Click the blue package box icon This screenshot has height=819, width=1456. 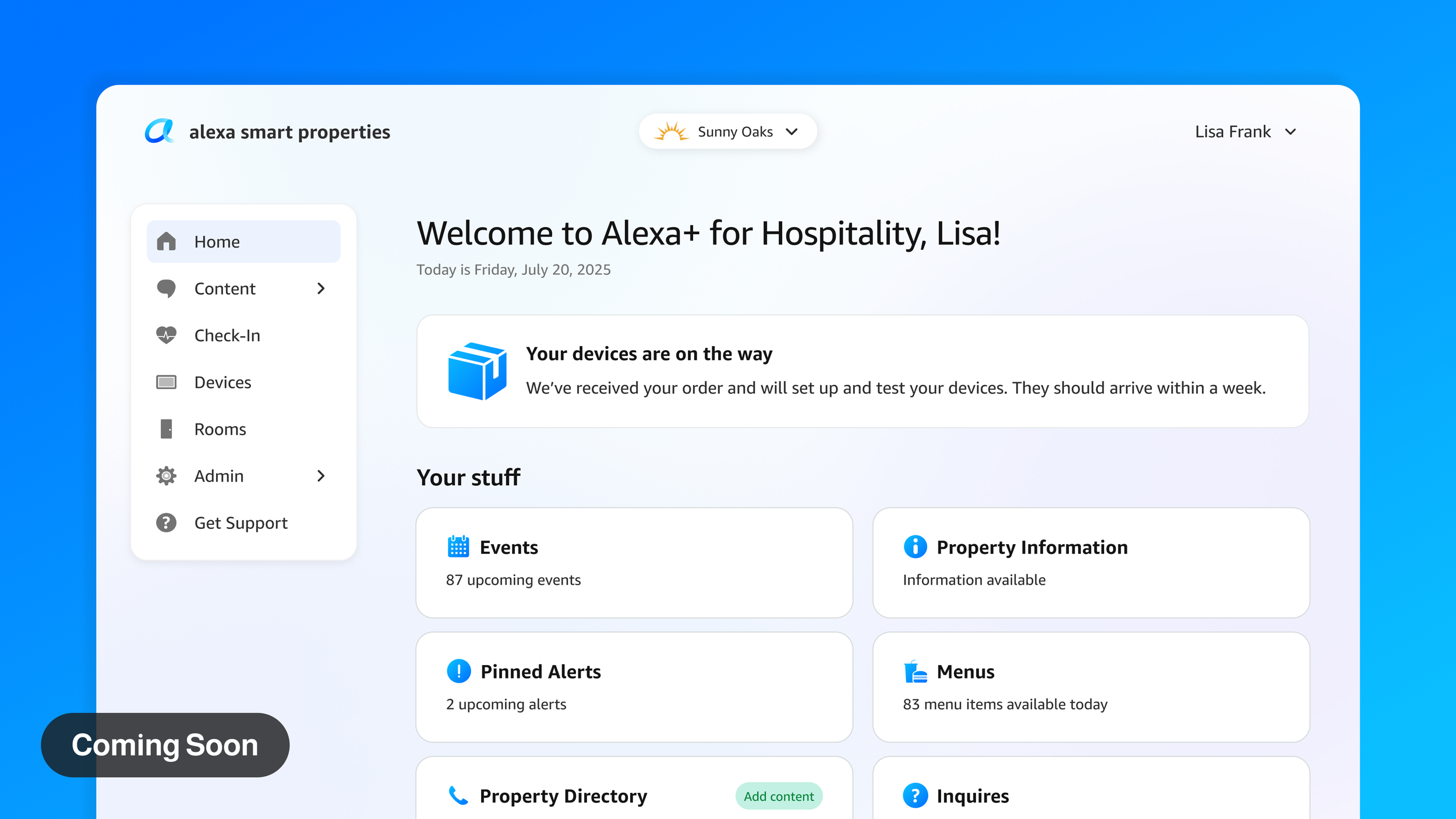pos(477,371)
